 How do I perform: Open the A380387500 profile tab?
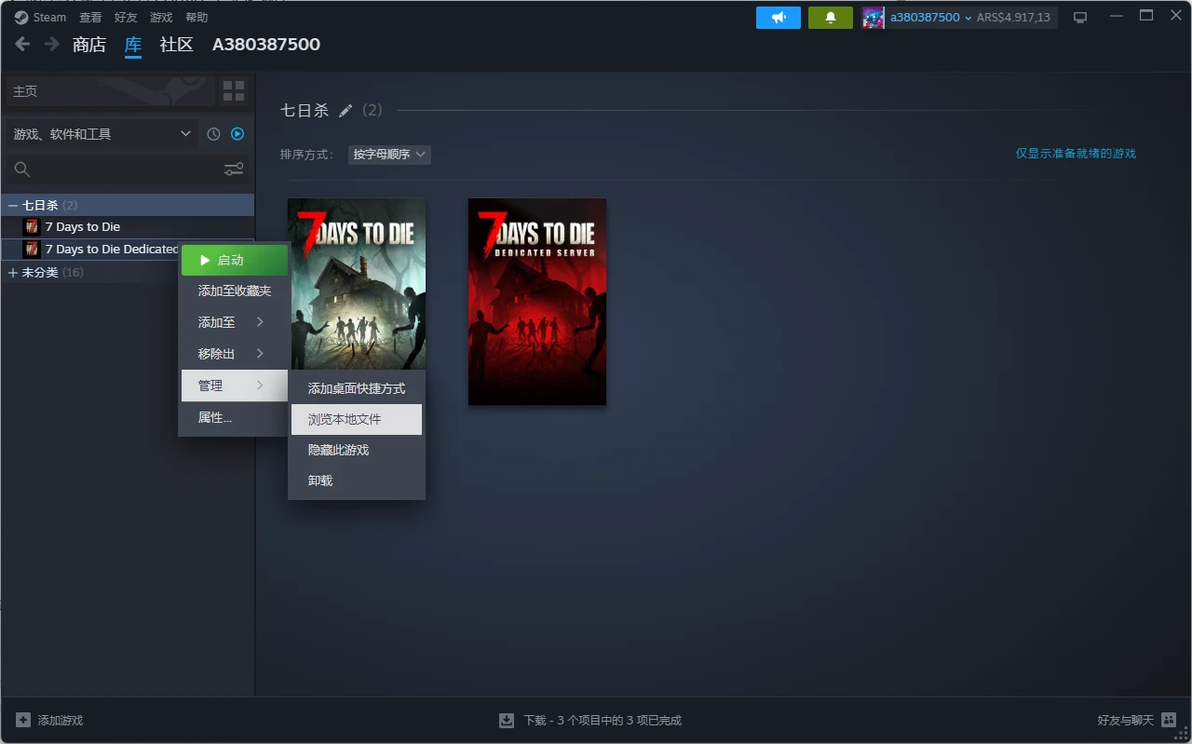[x=266, y=45]
